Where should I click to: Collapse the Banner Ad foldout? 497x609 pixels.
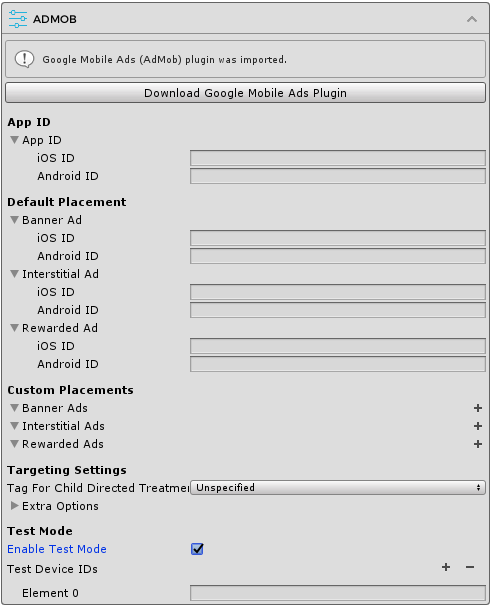tap(14, 220)
